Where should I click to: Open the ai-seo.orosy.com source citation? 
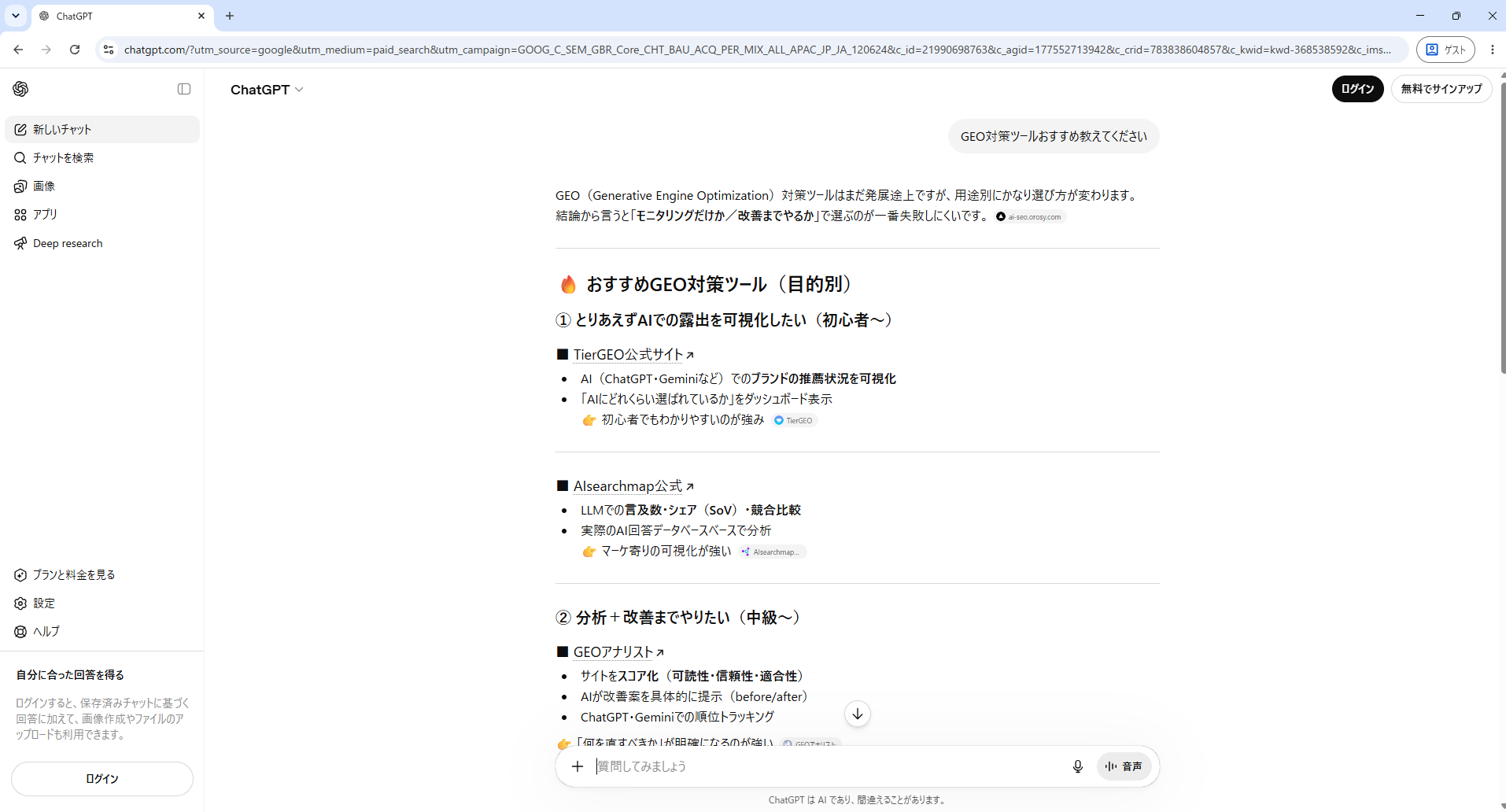(1029, 217)
